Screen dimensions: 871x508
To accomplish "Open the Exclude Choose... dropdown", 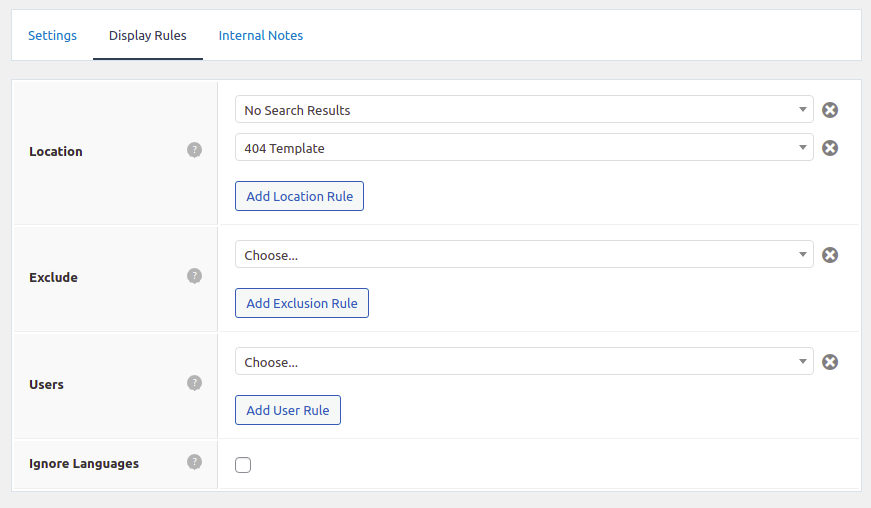I will pos(524,254).
